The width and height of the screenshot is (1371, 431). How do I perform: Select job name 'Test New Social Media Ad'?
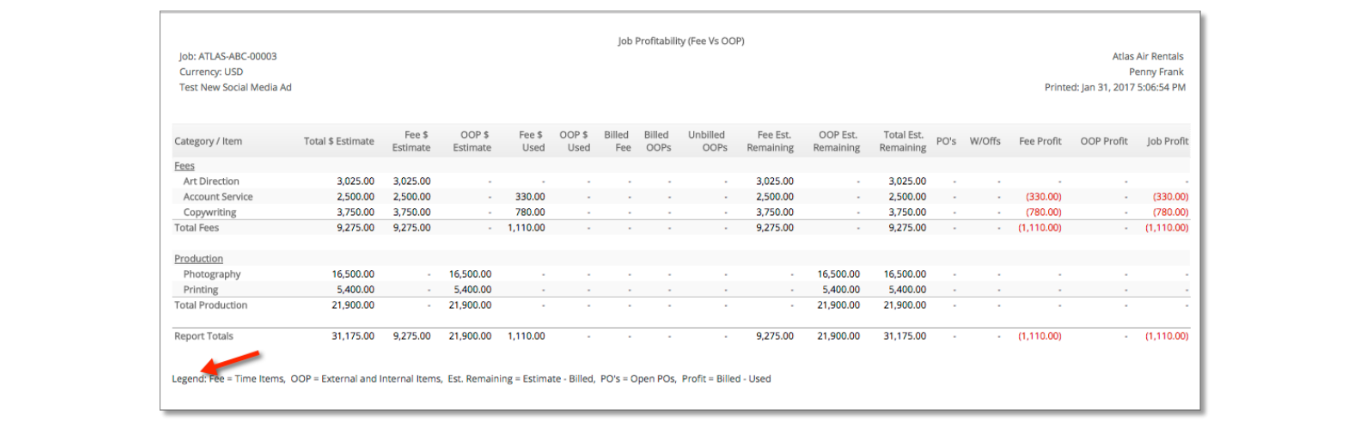(x=235, y=87)
